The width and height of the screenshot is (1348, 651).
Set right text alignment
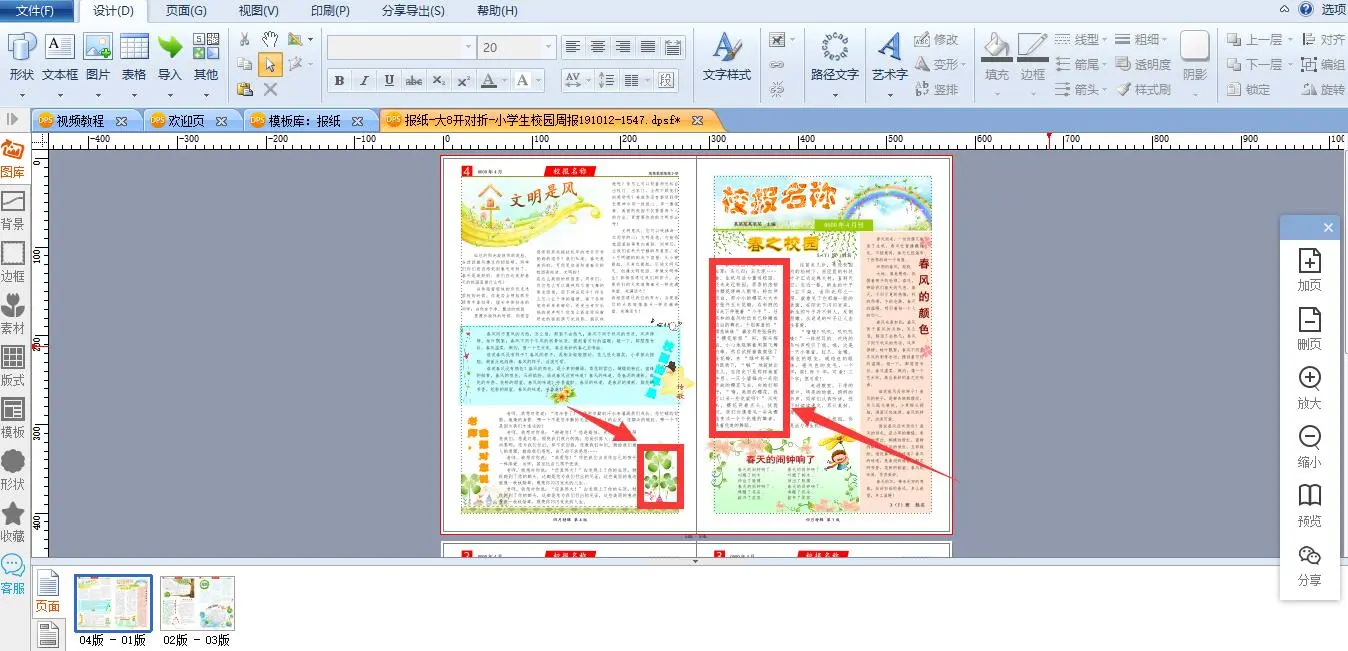pos(623,47)
